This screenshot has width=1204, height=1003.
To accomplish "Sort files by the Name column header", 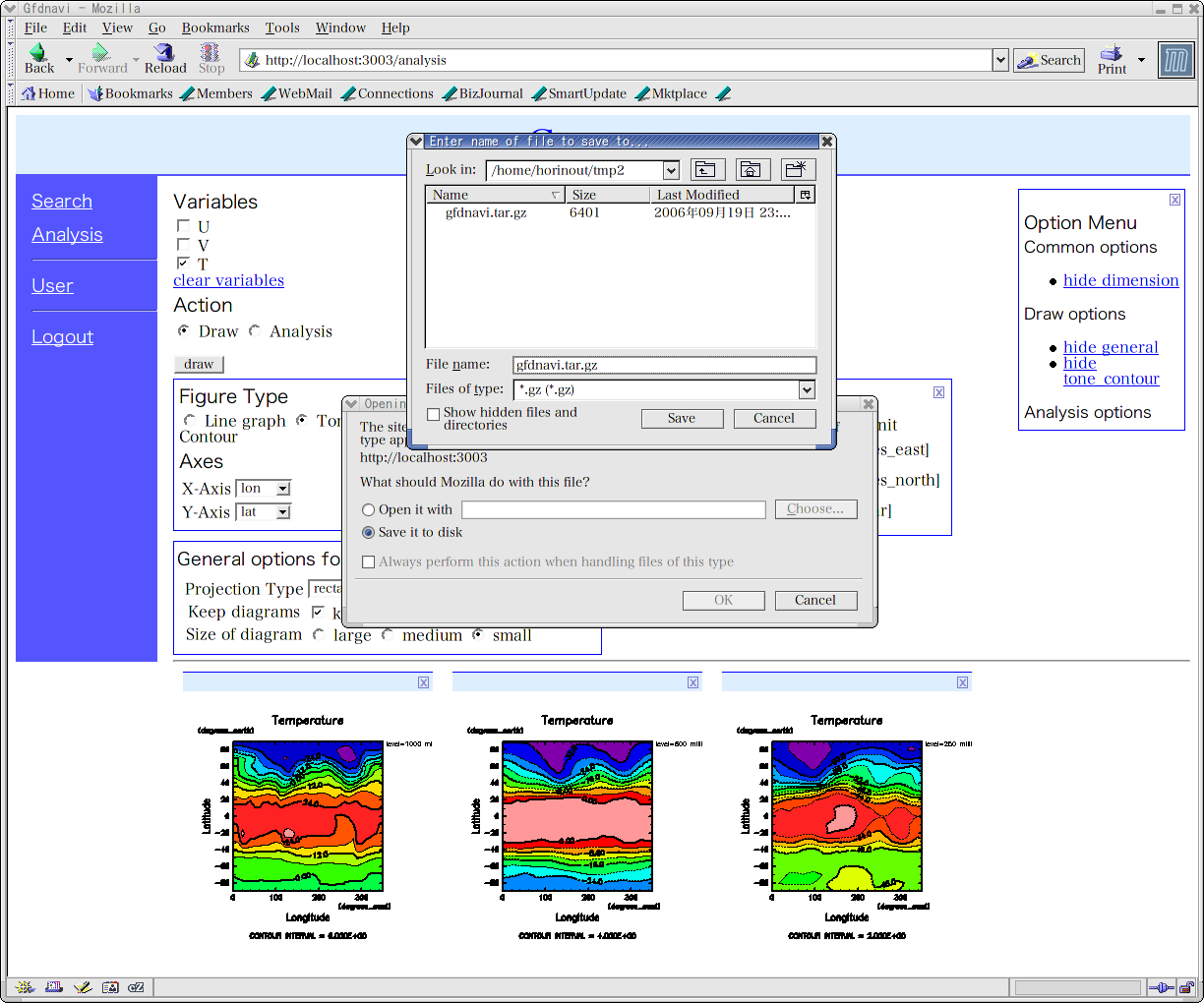I will click(x=496, y=195).
